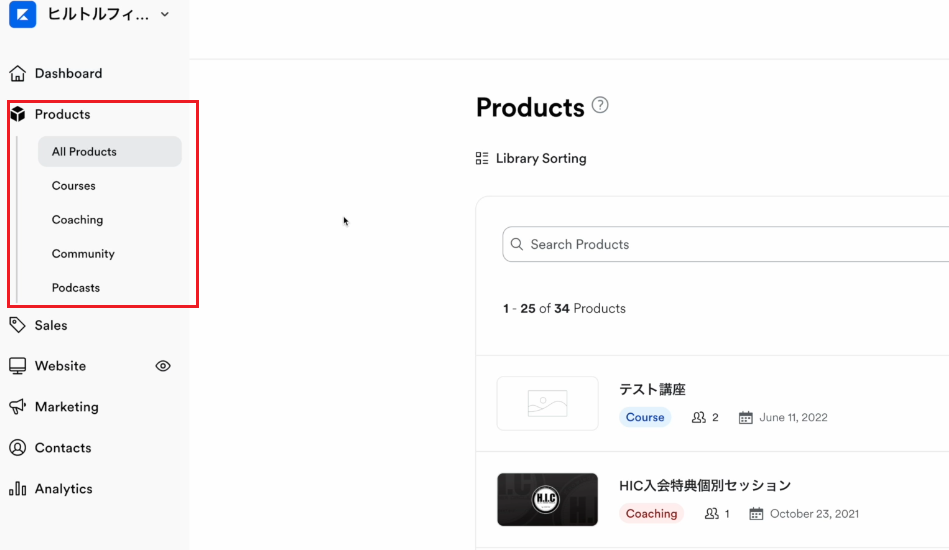Expand the site name dropdown chevron
The height and width of the screenshot is (550, 949).
pos(165,14)
